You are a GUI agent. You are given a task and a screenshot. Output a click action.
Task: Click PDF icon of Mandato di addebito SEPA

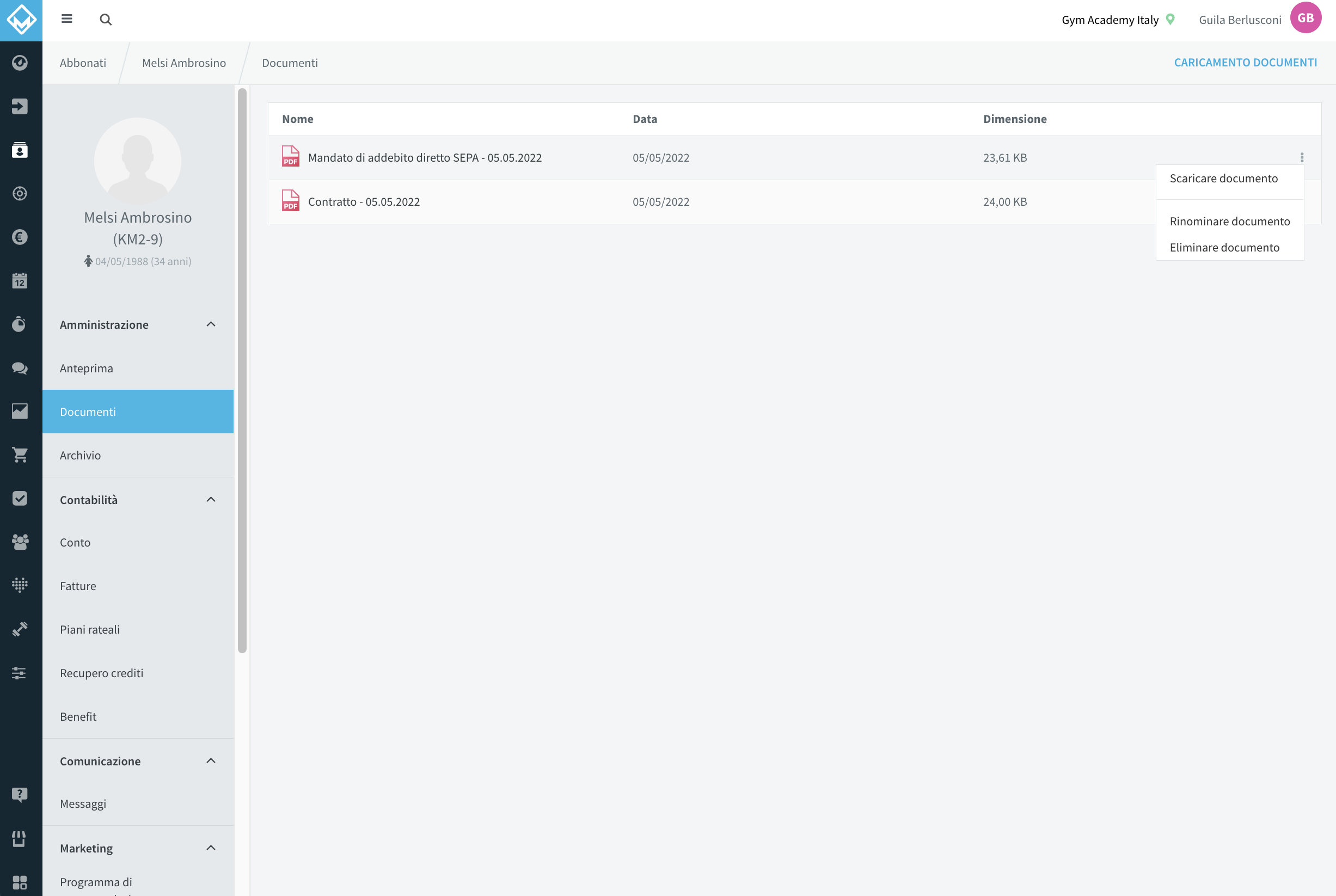[290, 156]
